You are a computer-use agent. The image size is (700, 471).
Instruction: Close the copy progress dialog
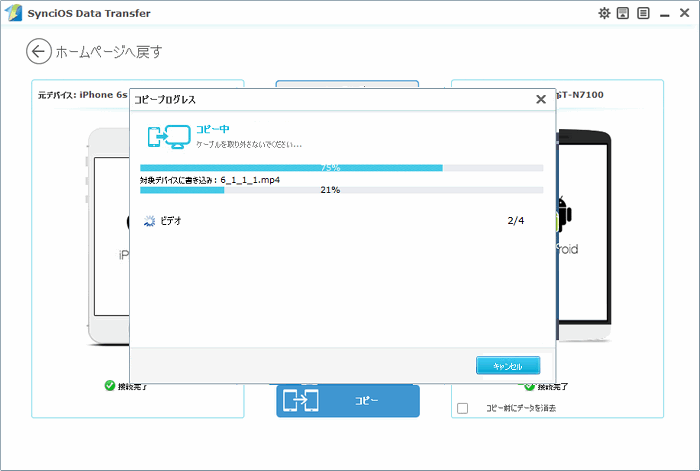point(541,99)
